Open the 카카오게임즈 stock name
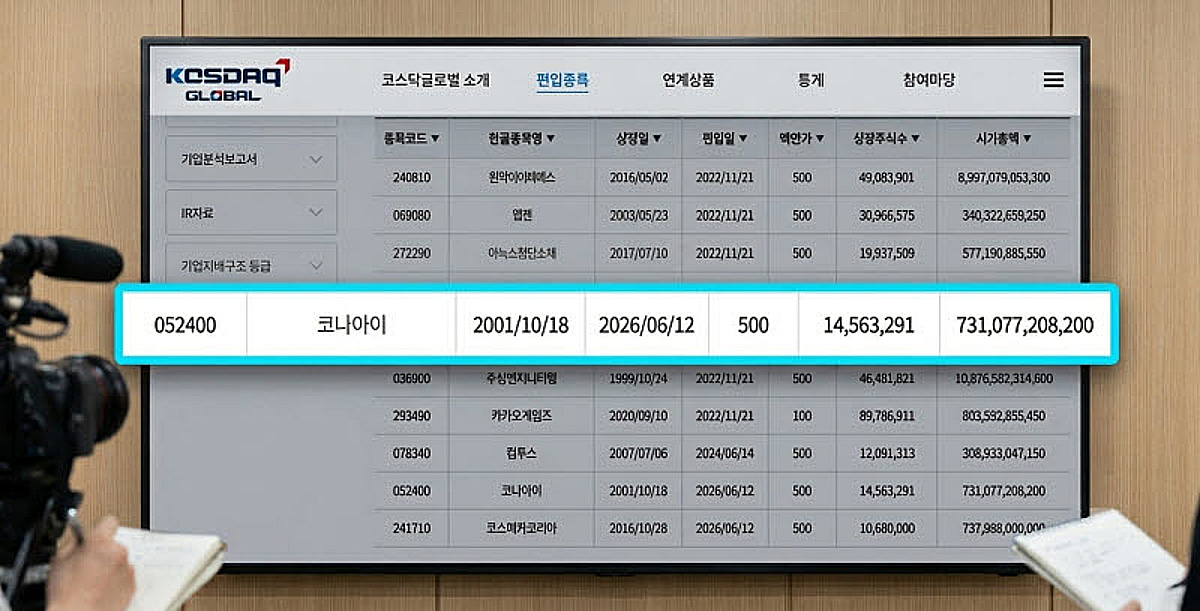This screenshot has height=611, width=1200. (521, 415)
